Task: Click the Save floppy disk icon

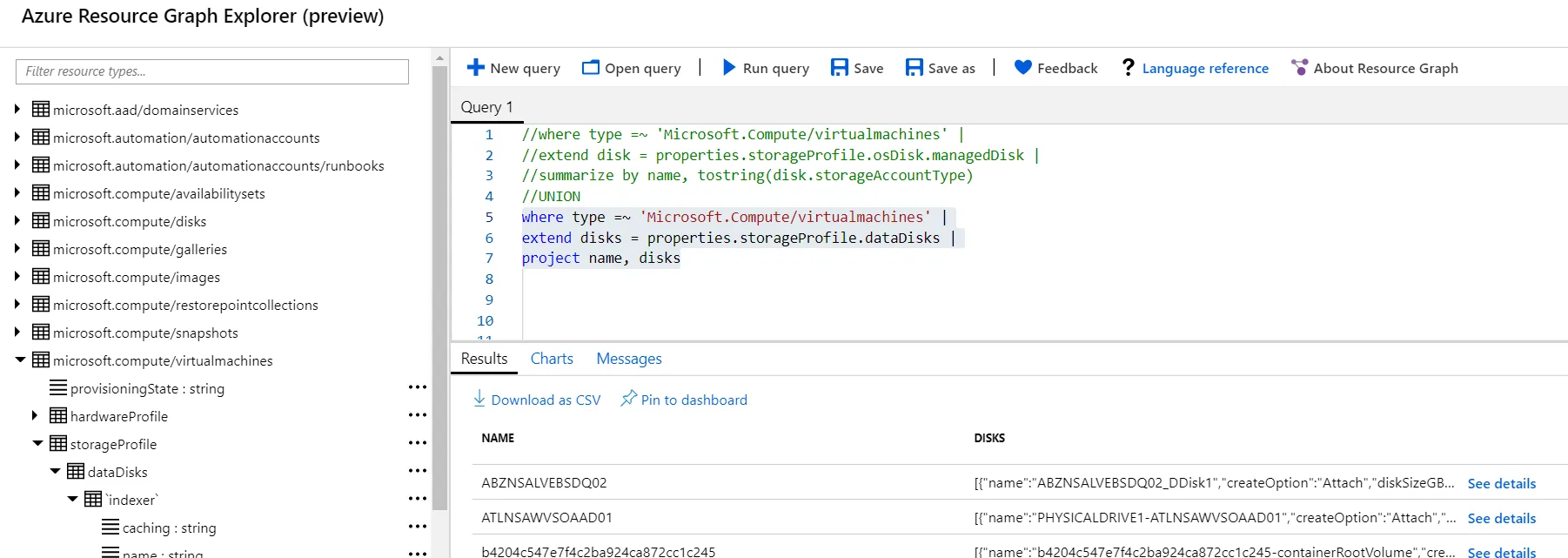Action: pyautogui.click(x=839, y=67)
